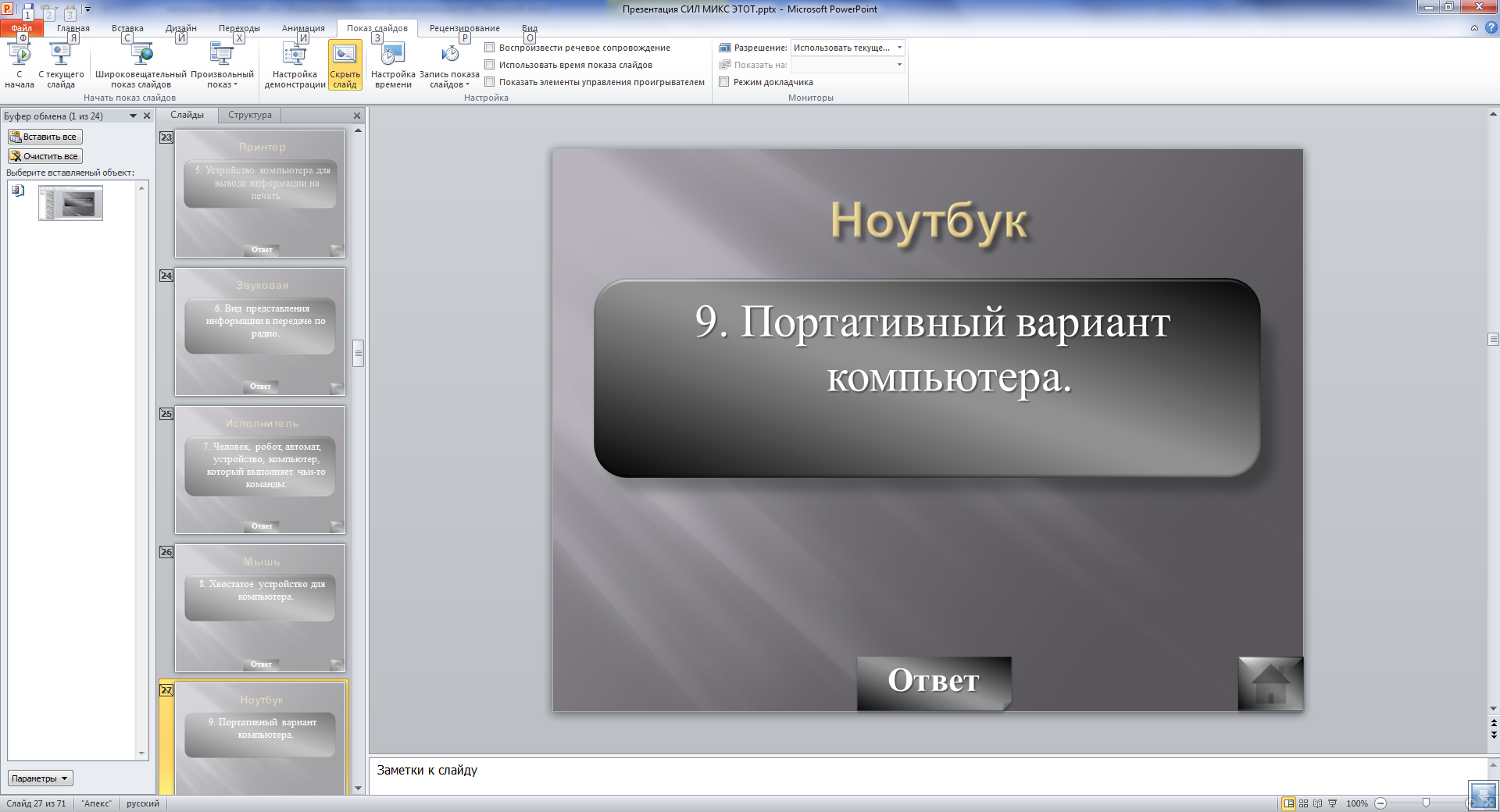Switch to the Главная tab
The width and height of the screenshot is (1500, 812).
pos(73,28)
